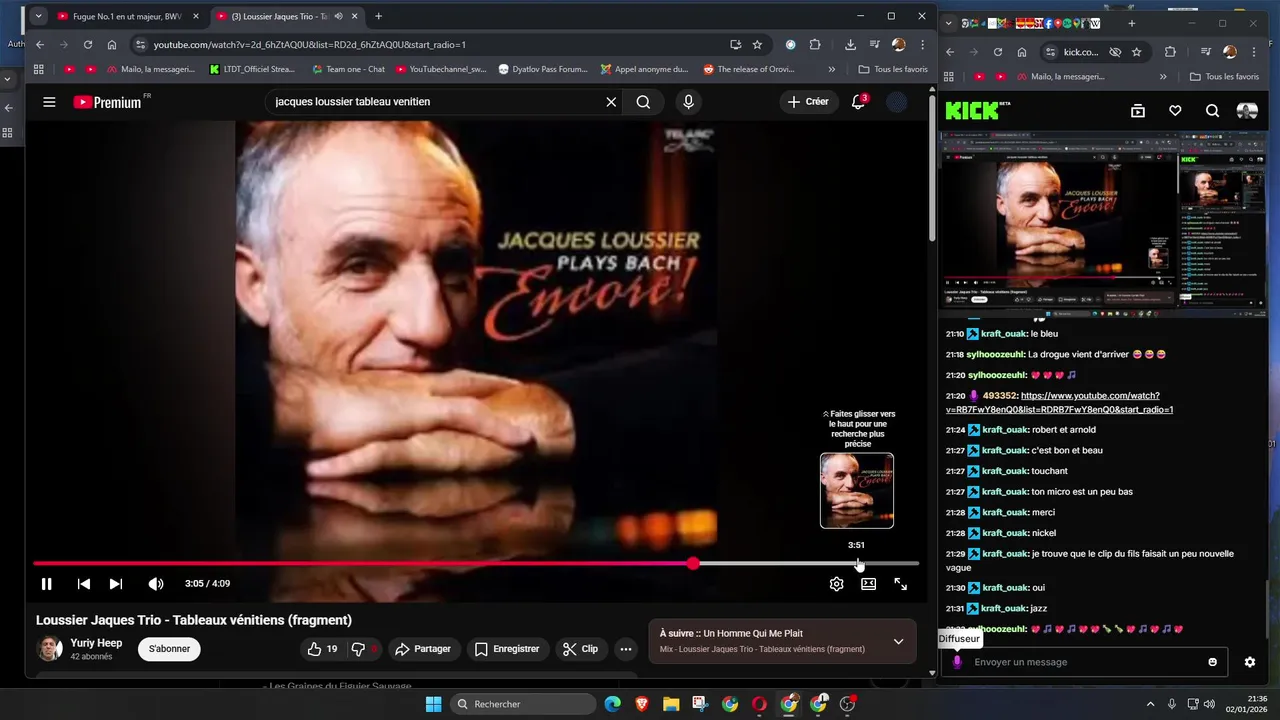Mute the Loussier tab using speaker icon
The width and height of the screenshot is (1280, 720).
coord(339,16)
